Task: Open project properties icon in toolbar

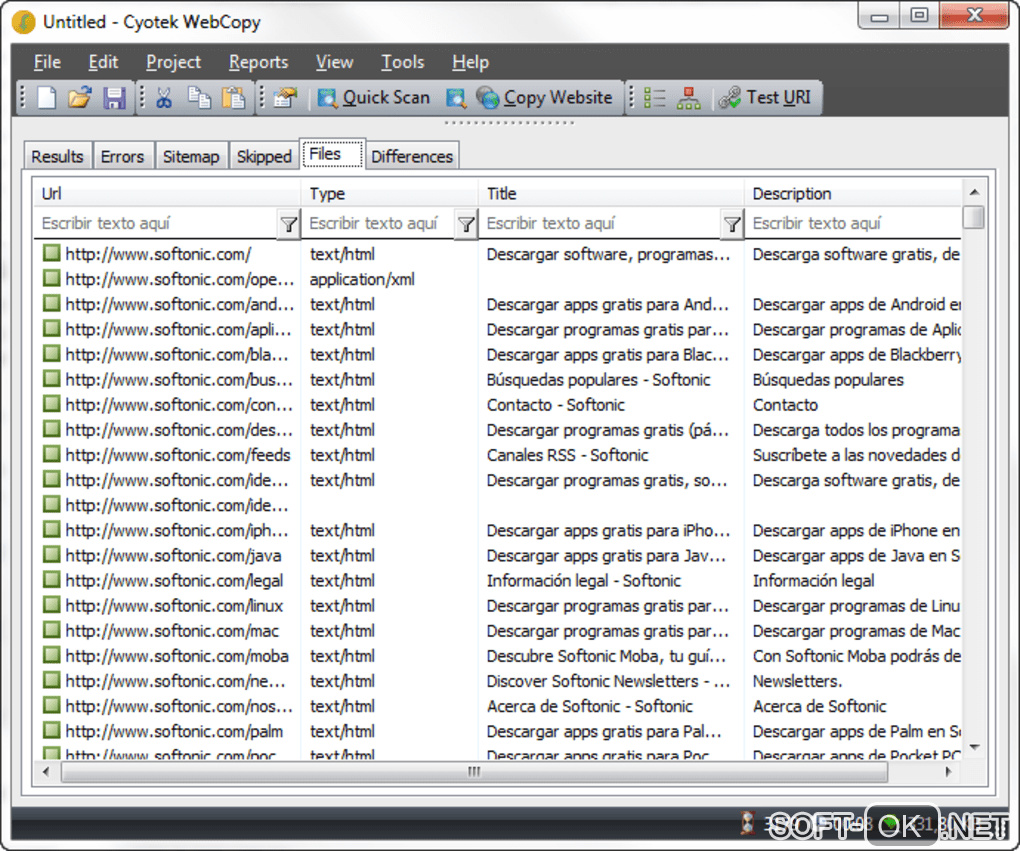Action: pos(286,98)
